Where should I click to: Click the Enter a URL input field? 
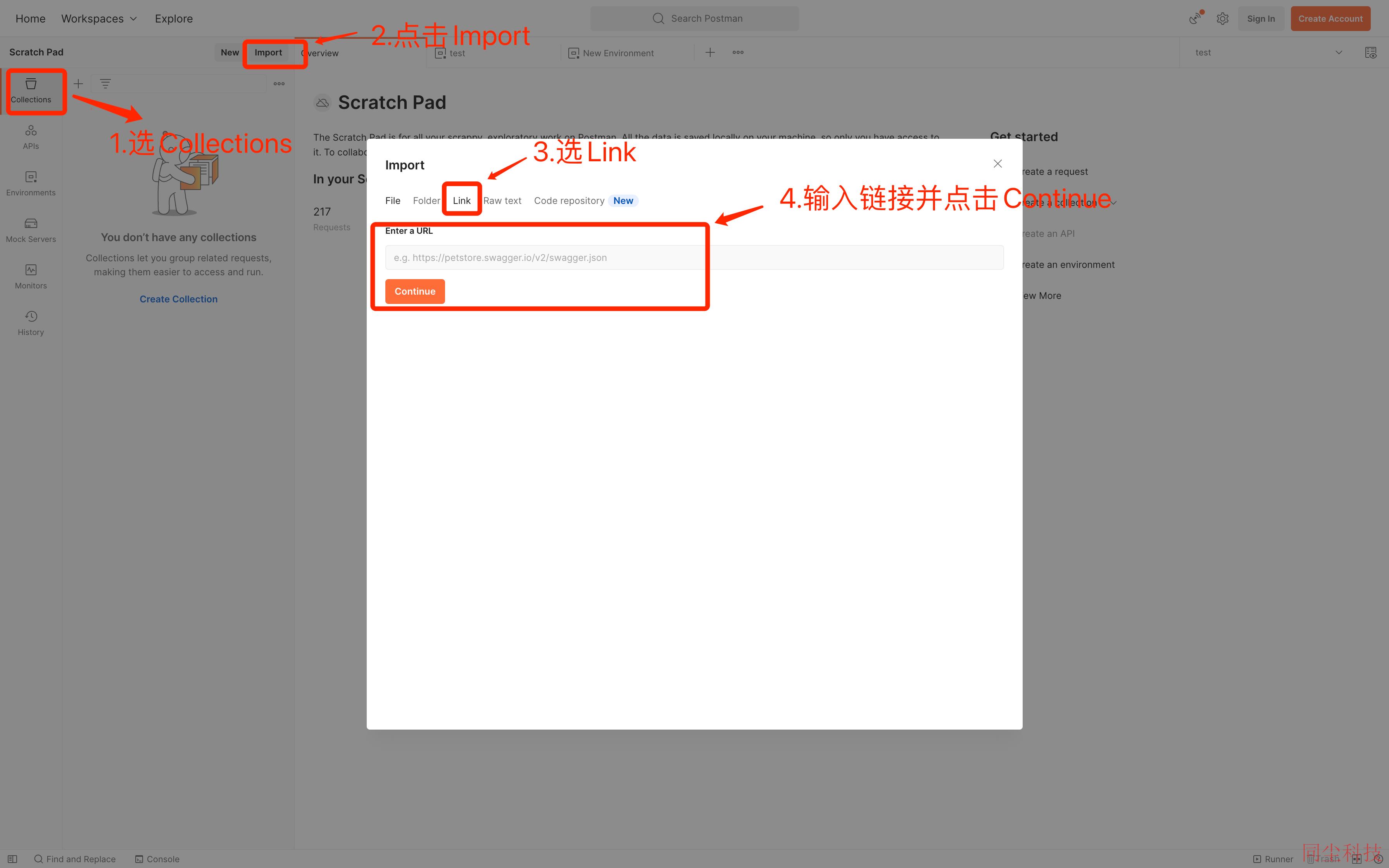[x=695, y=257]
